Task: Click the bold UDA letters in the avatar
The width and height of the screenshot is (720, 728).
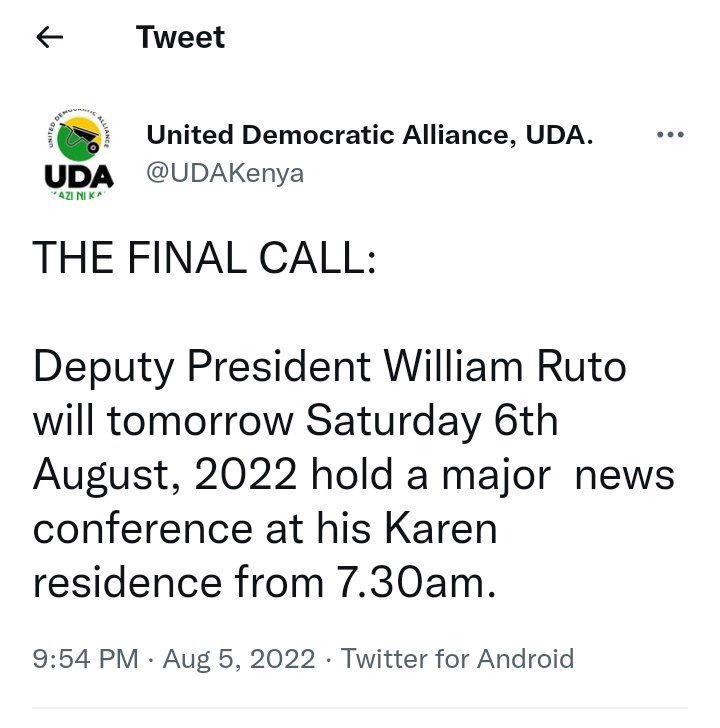Action: (x=79, y=176)
